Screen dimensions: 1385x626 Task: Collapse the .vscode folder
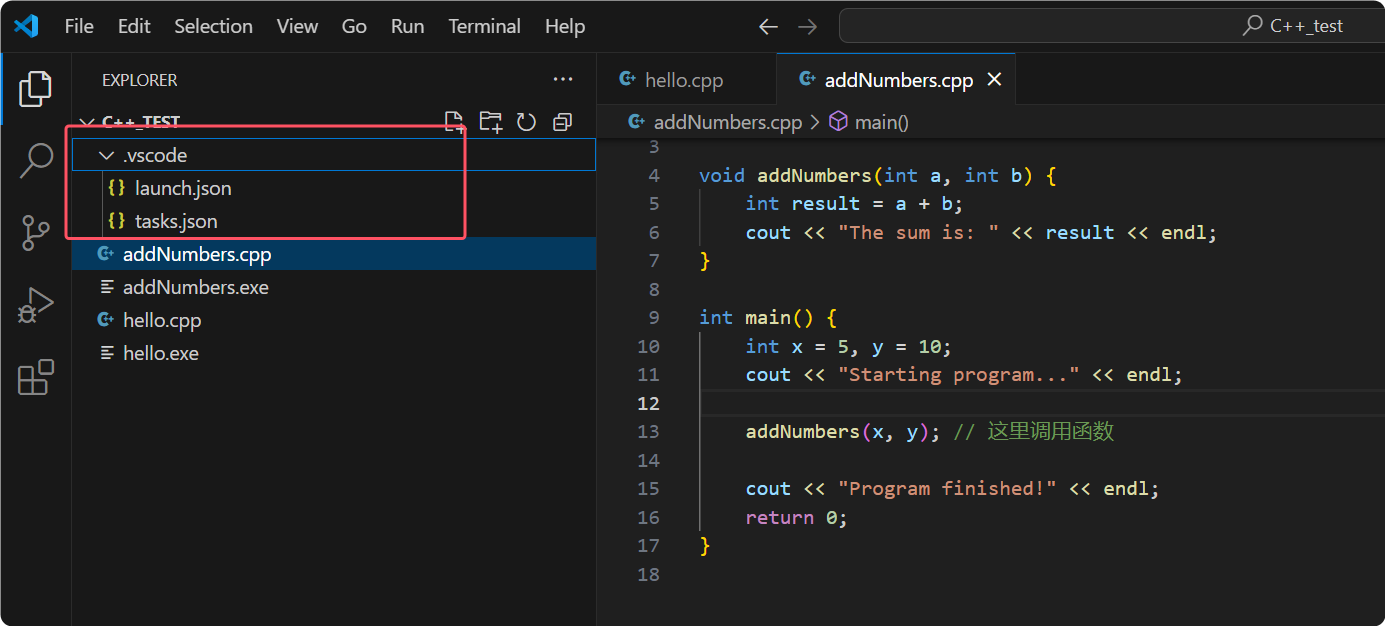coord(107,156)
